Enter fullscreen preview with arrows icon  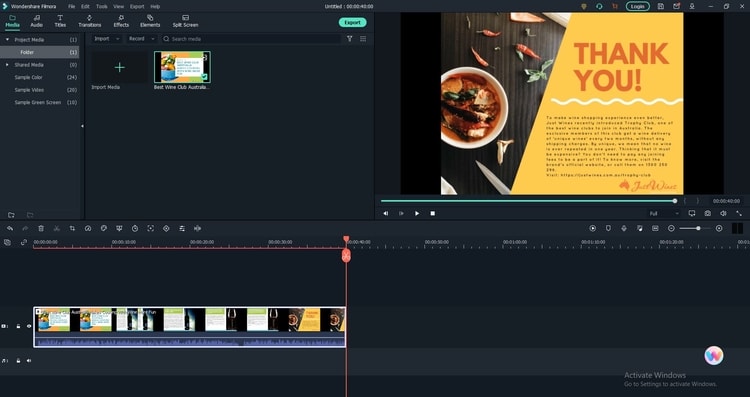coord(739,213)
